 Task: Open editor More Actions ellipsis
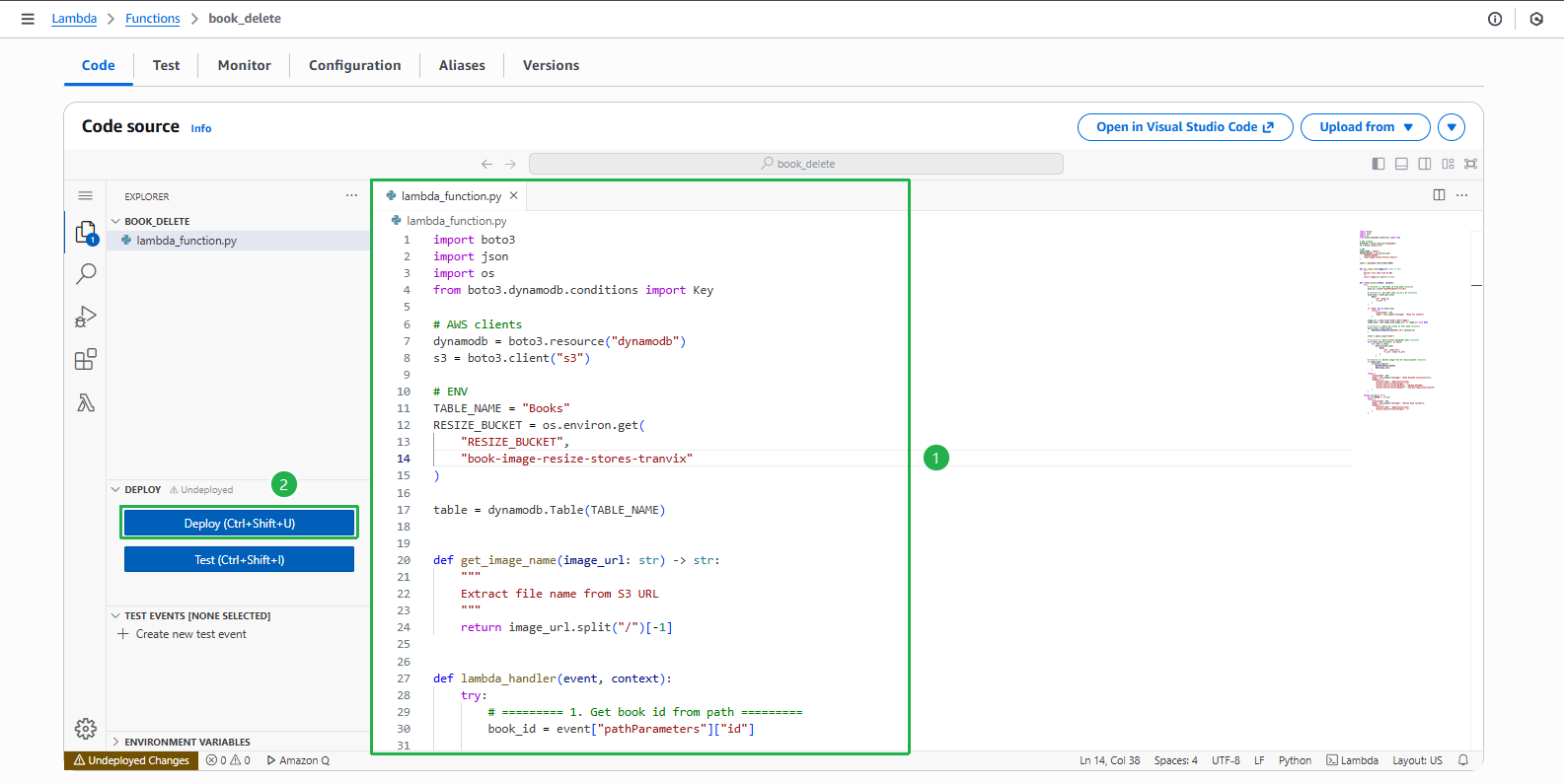[1461, 195]
